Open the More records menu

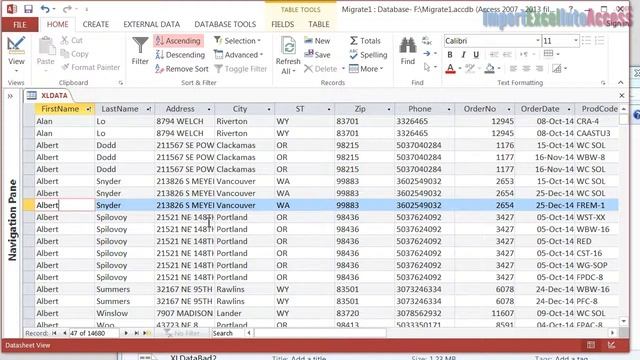[x=366, y=69]
